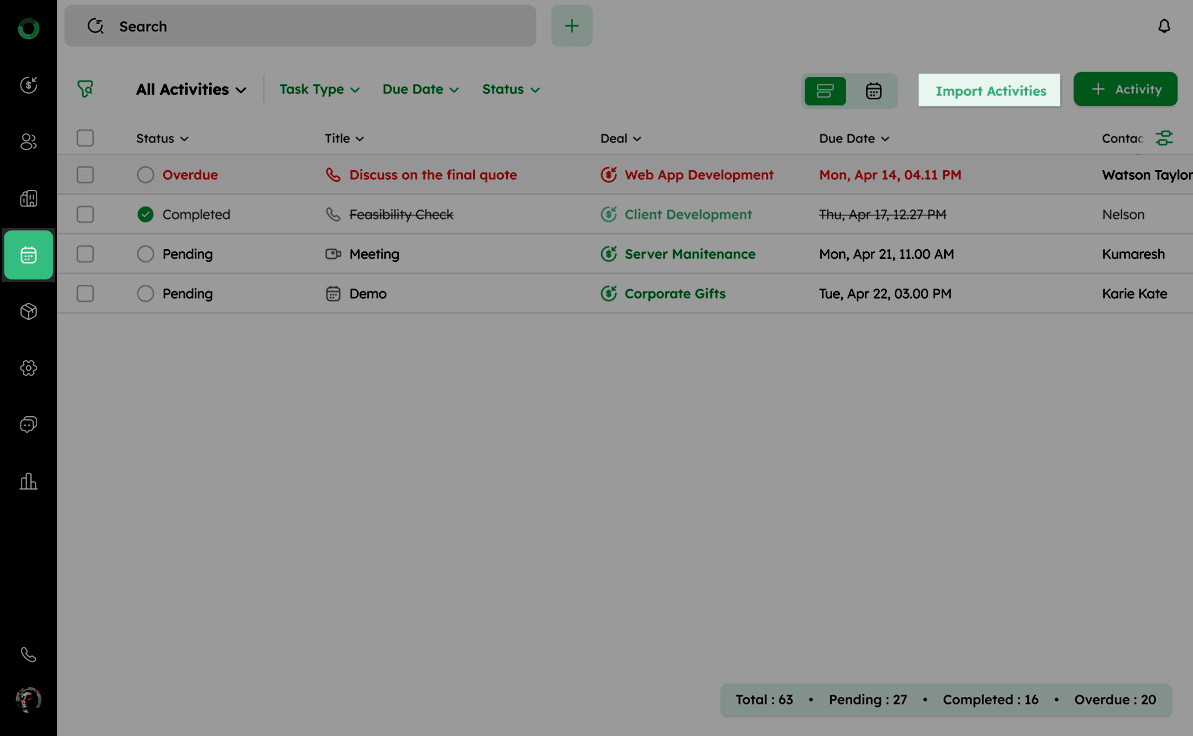Click the Import Activities button
1193x736 pixels.
pyautogui.click(x=990, y=91)
